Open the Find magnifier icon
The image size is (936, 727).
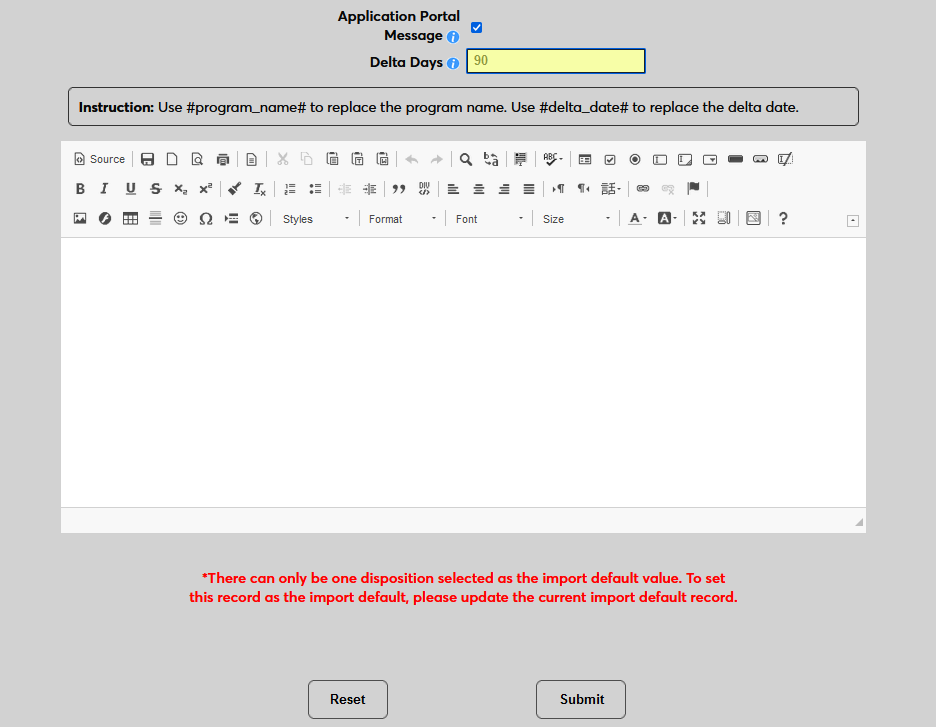coord(466,159)
